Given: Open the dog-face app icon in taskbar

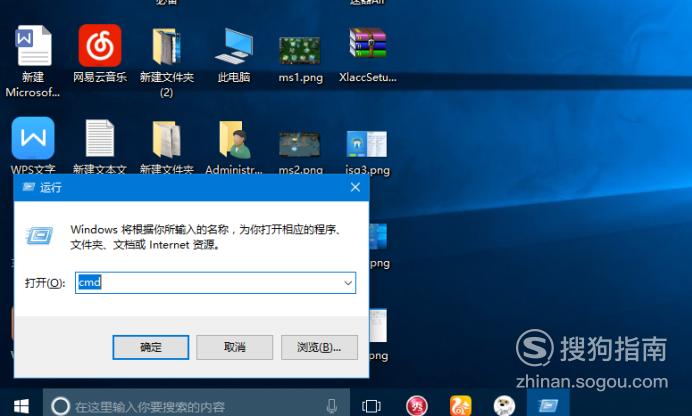Looking at the screenshot, I should pyautogui.click(x=504, y=406).
